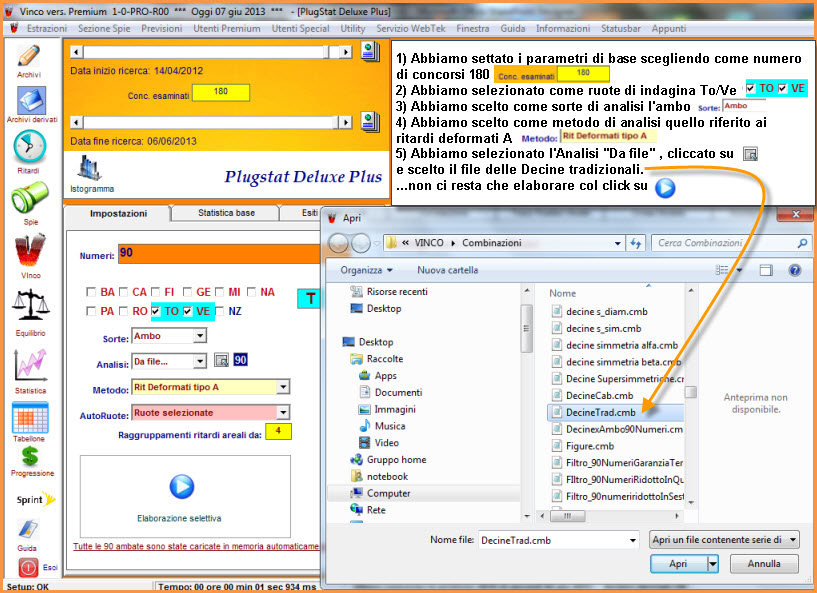Open the Tabellone grid icon
The image size is (817, 593).
click(x=30, y=417)
